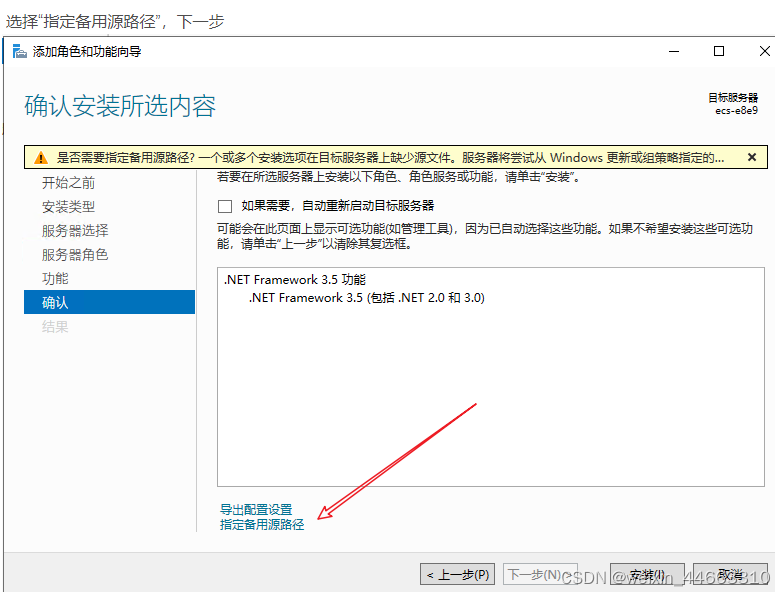775x592 pixels.
Task: Open the 服务器选择 step
Action: click(75, 231)
